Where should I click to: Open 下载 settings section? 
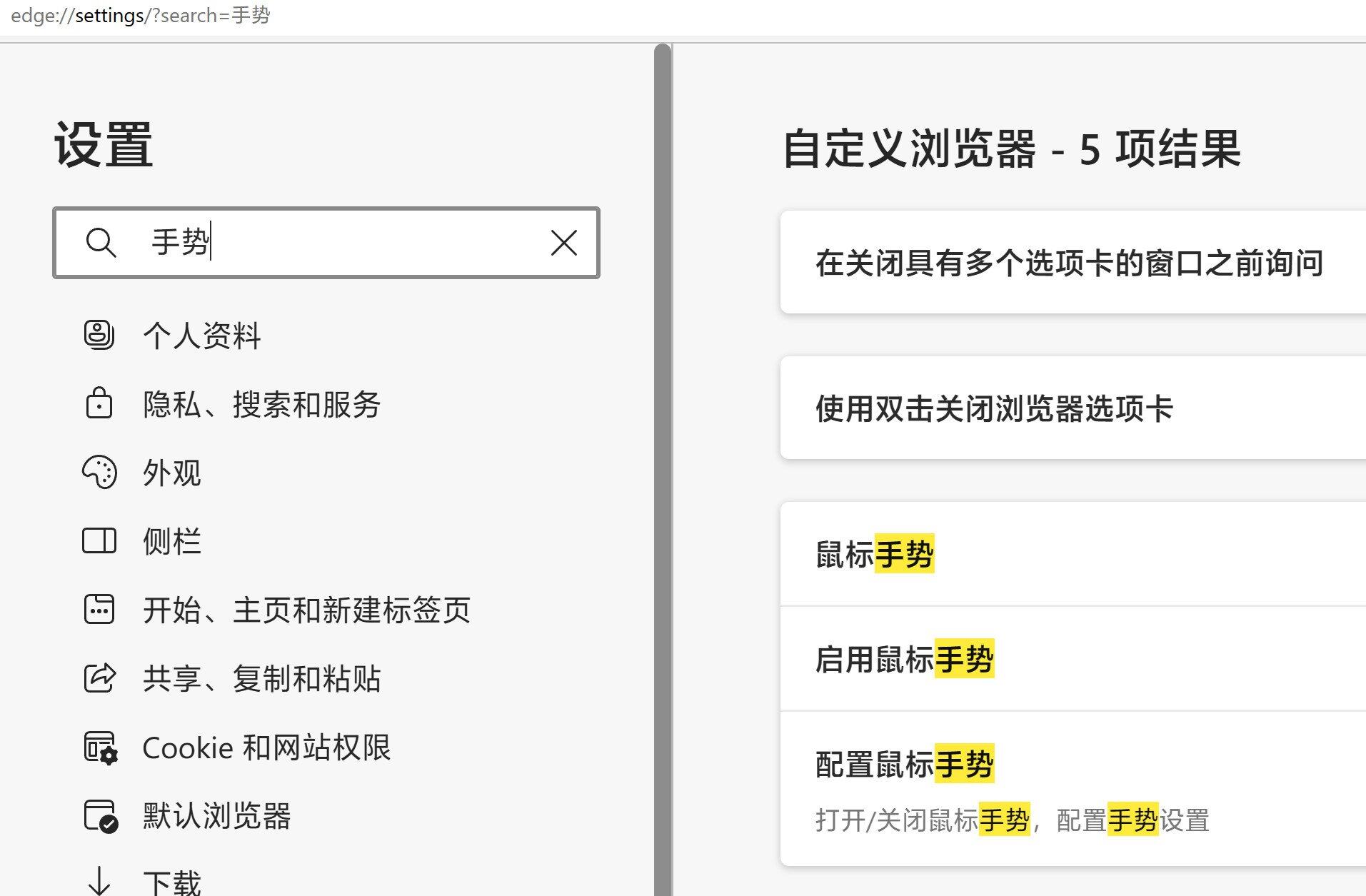coord(172,883)
